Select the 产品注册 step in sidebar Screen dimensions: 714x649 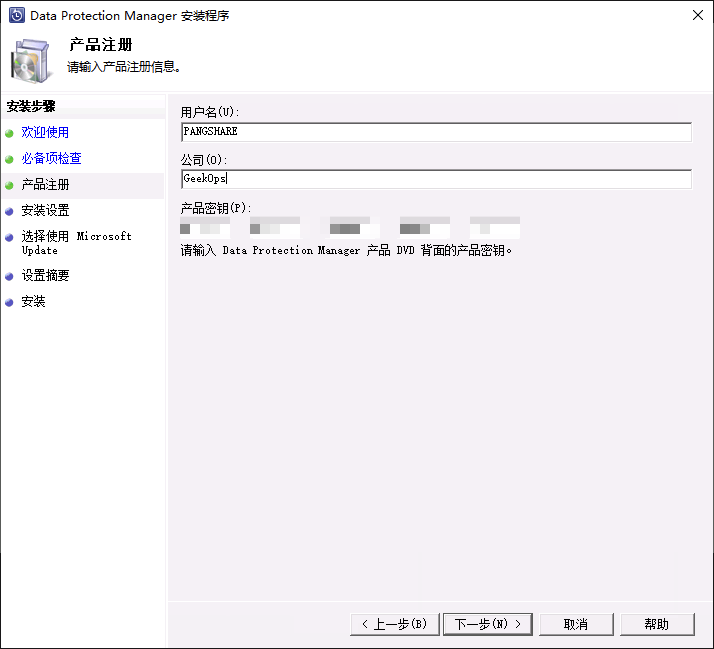point(45,184)
